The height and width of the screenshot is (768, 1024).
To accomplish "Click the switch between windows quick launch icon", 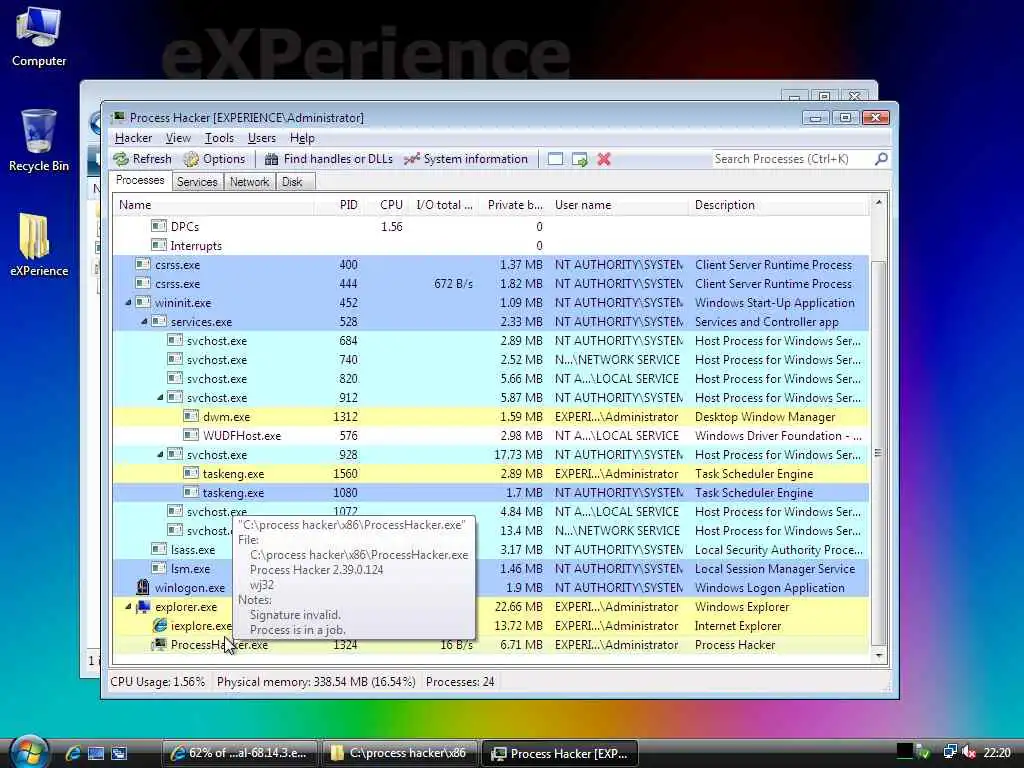I will coord(119,753).
